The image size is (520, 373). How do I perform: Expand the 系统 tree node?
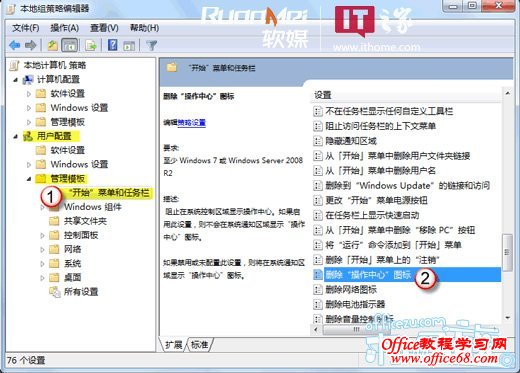(x=42, y=264)
